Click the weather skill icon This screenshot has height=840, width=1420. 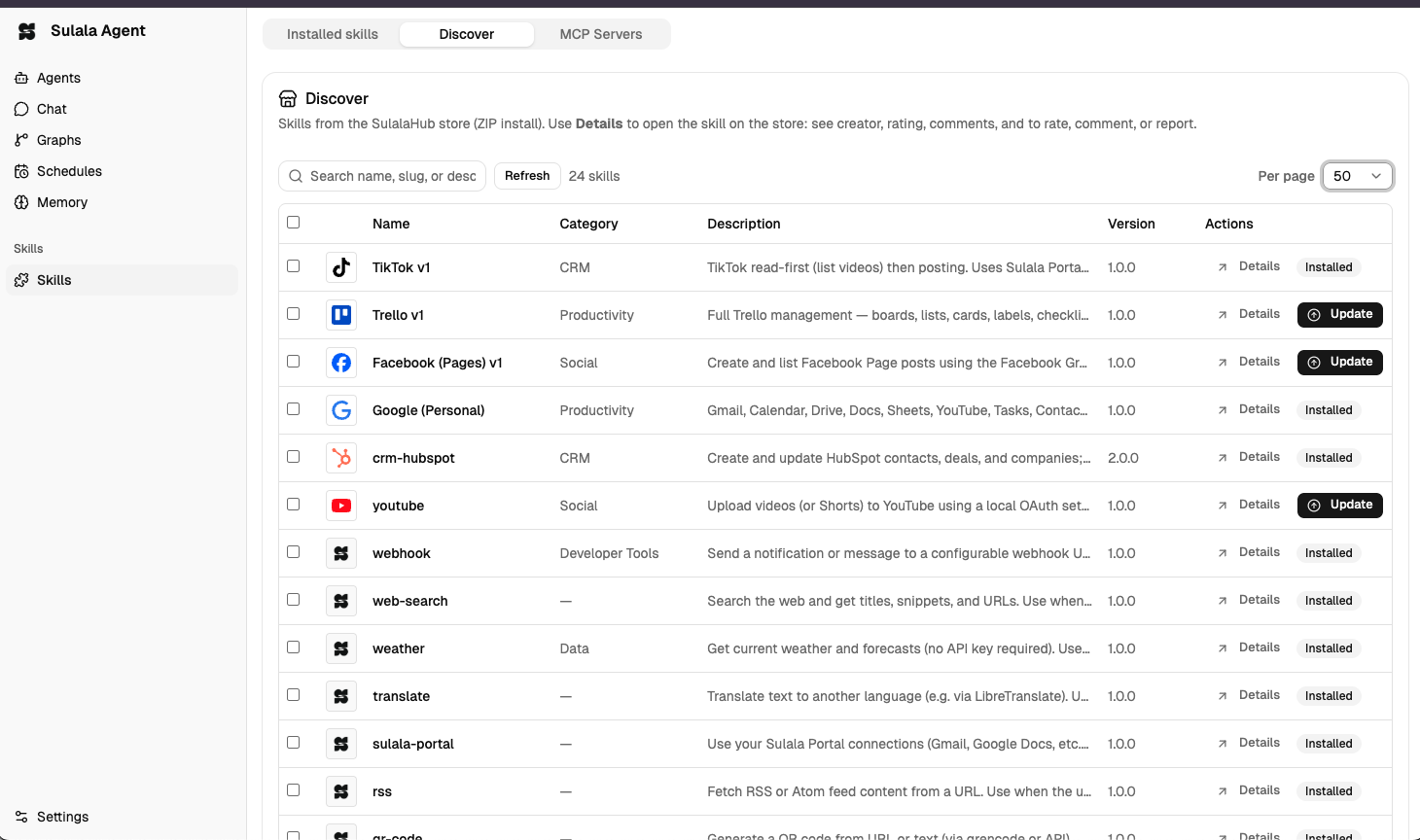click(x=341, y=648)
